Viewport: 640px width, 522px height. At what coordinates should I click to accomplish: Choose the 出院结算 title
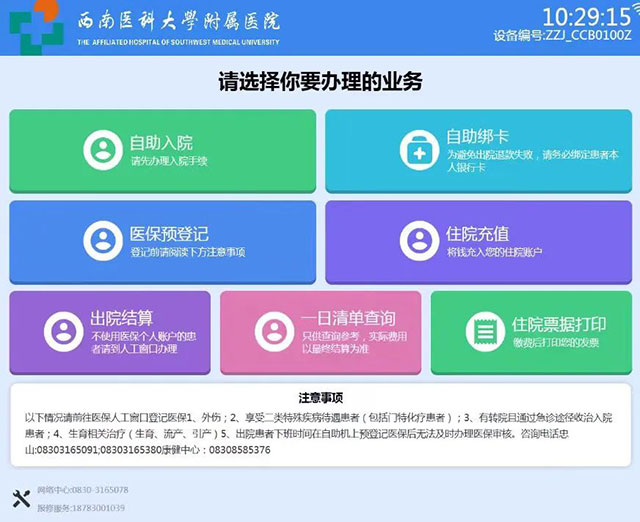pos(122,318)
